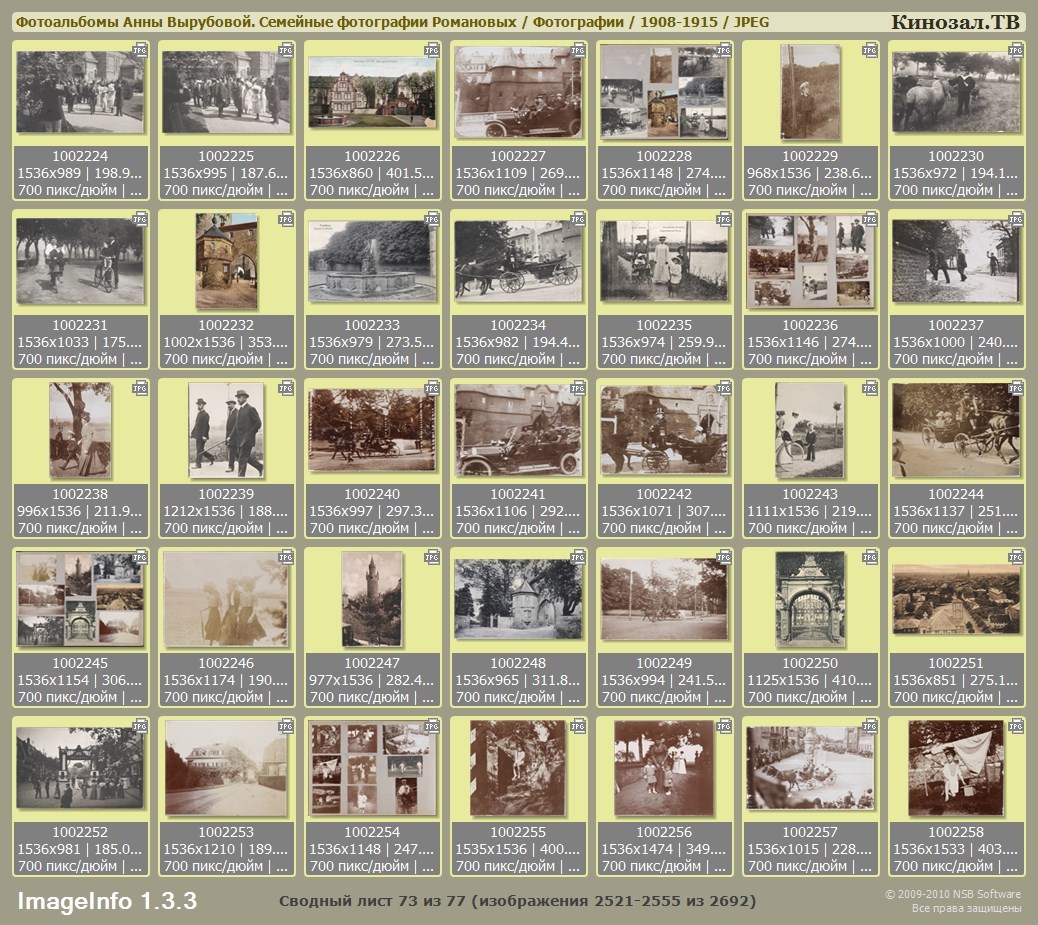Click the JPG badge on thumbnail 1002224

(140, 49)
